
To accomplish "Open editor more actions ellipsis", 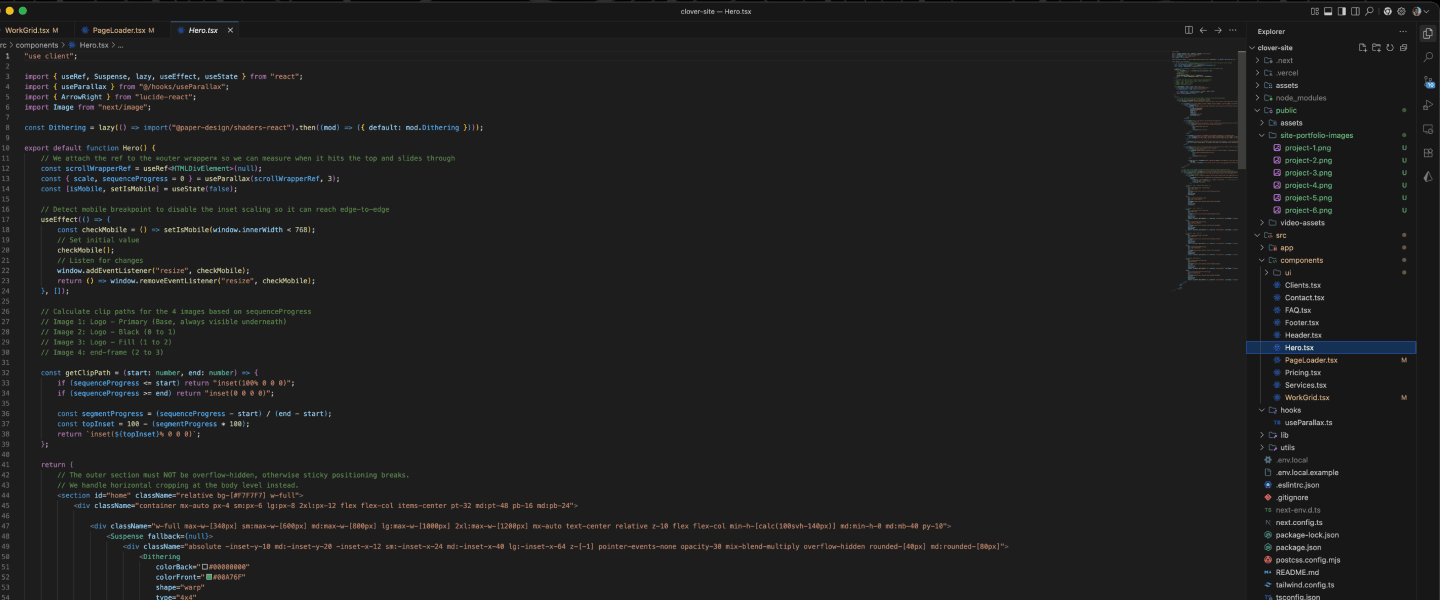I will coord(1232,30).
